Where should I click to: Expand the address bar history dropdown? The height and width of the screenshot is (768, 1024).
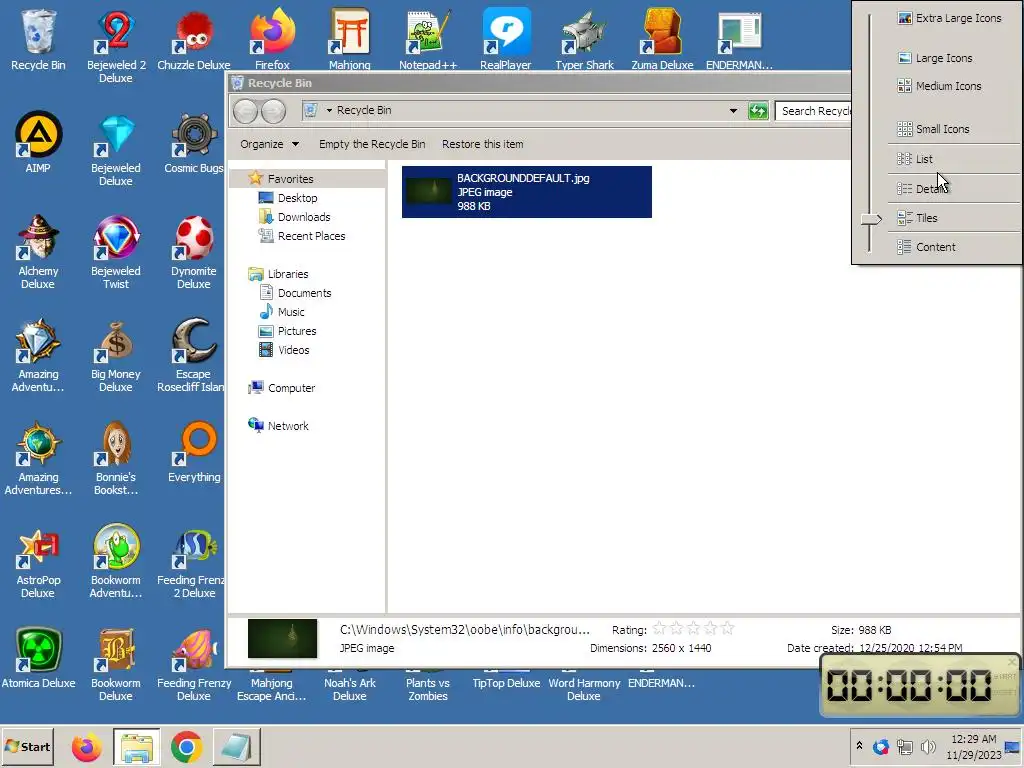tap(733, 111)
